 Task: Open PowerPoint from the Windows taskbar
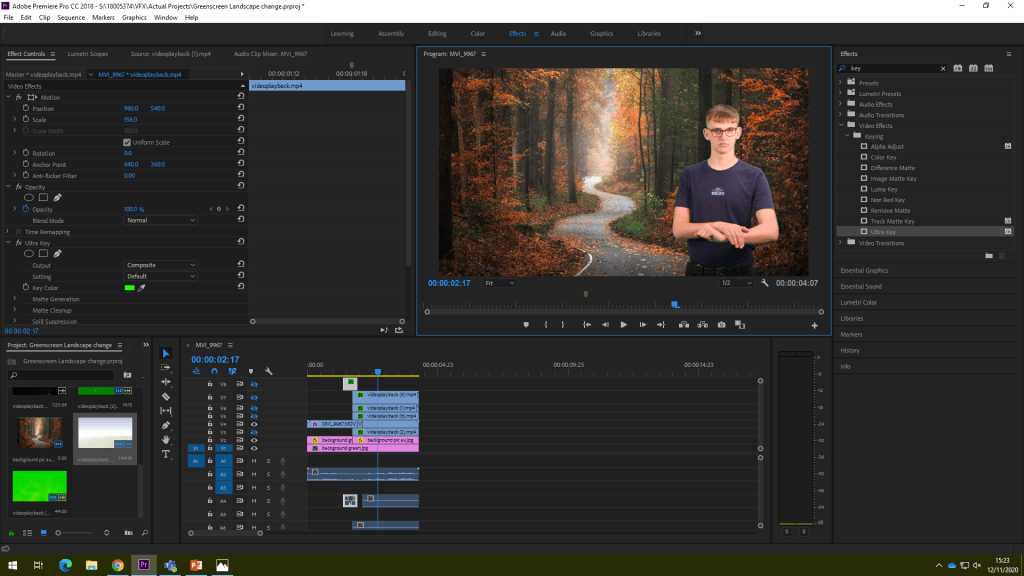tap(196, 565)
